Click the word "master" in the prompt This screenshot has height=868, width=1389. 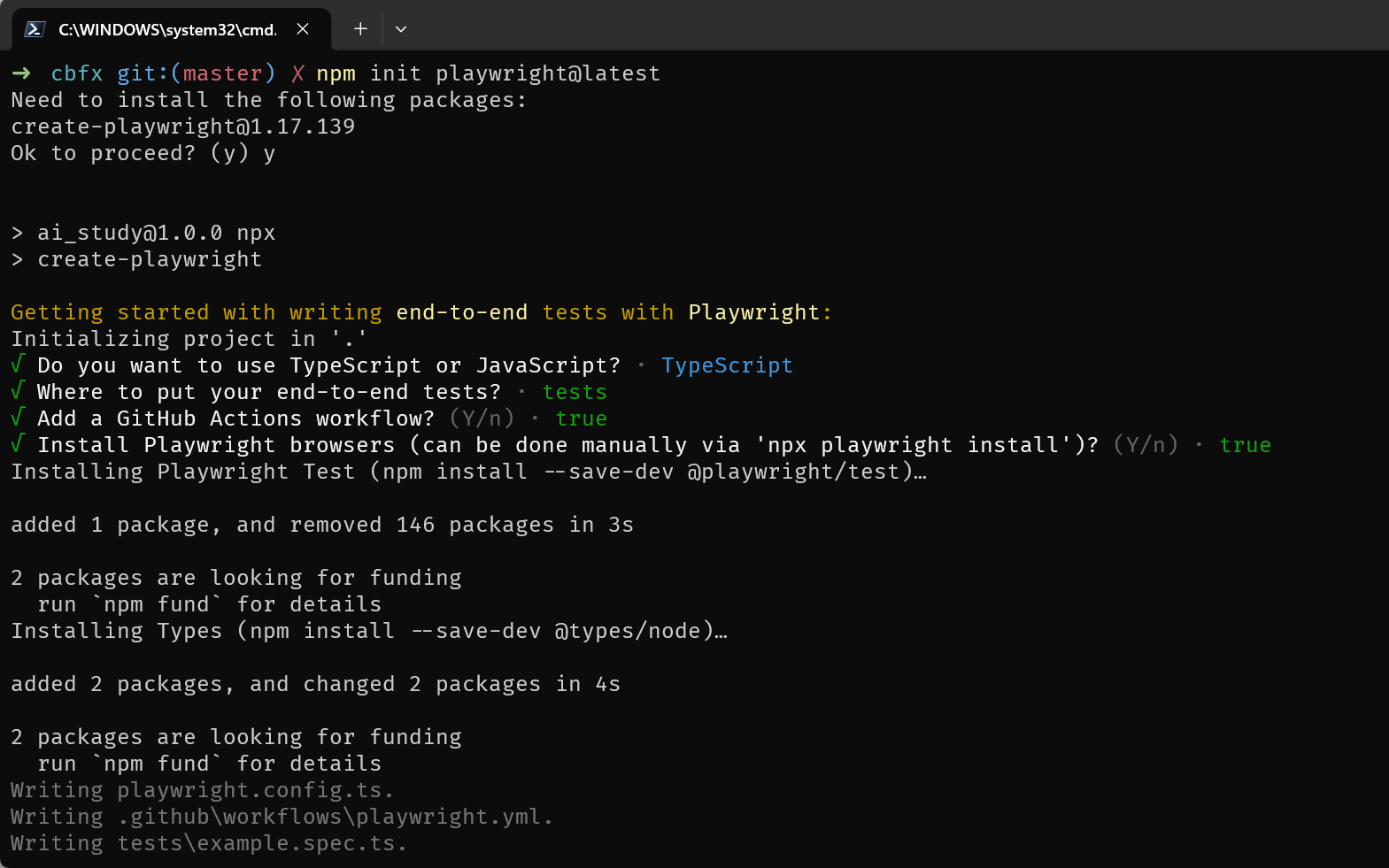tap(222, 73)
